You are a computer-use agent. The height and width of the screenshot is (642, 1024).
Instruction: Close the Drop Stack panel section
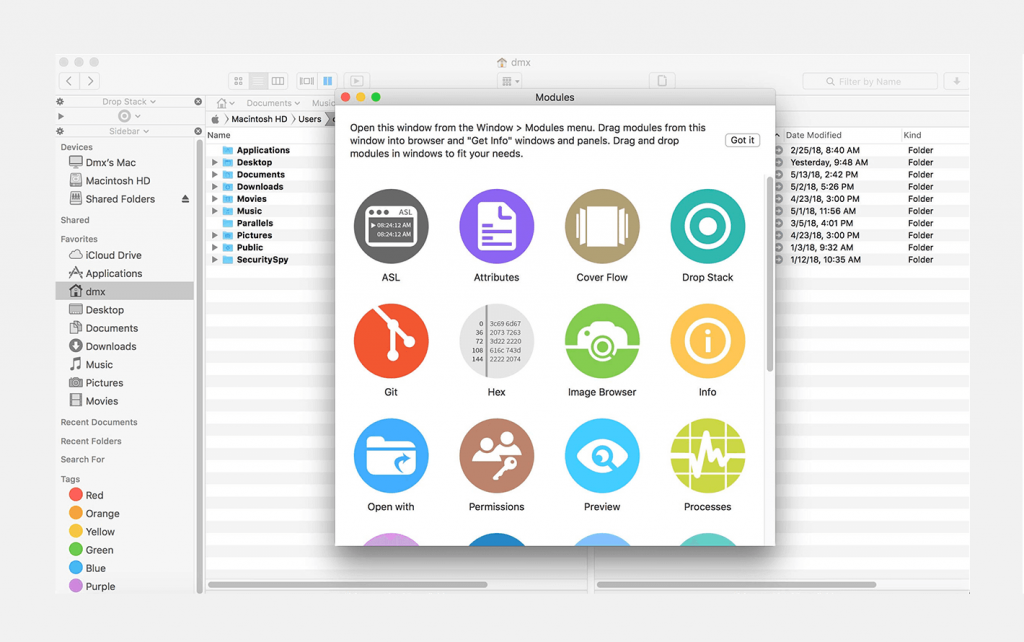(x=198, y=102)
